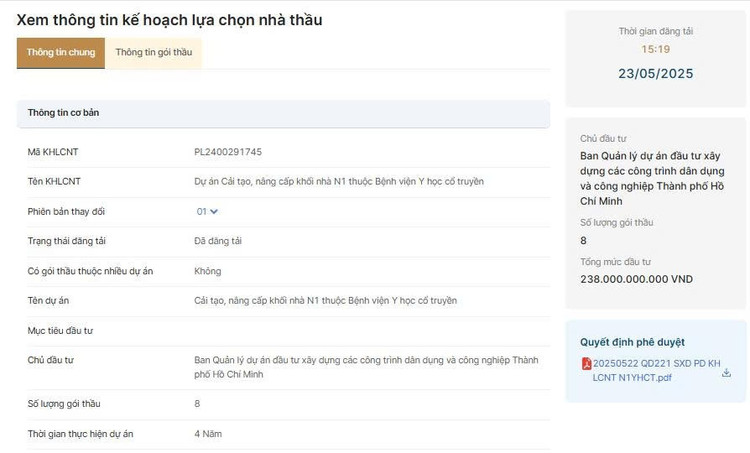Click the posting date 23/05/2025
The width and height of the screenshot is (750, 453).
pos(655,74)
